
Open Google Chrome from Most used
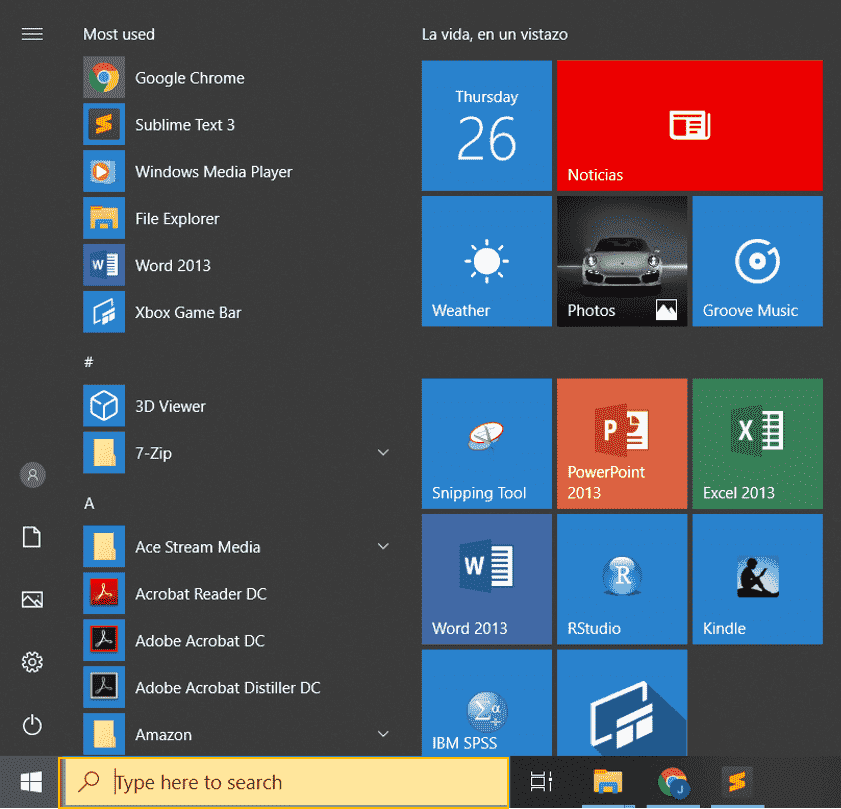tap(239, 78)
